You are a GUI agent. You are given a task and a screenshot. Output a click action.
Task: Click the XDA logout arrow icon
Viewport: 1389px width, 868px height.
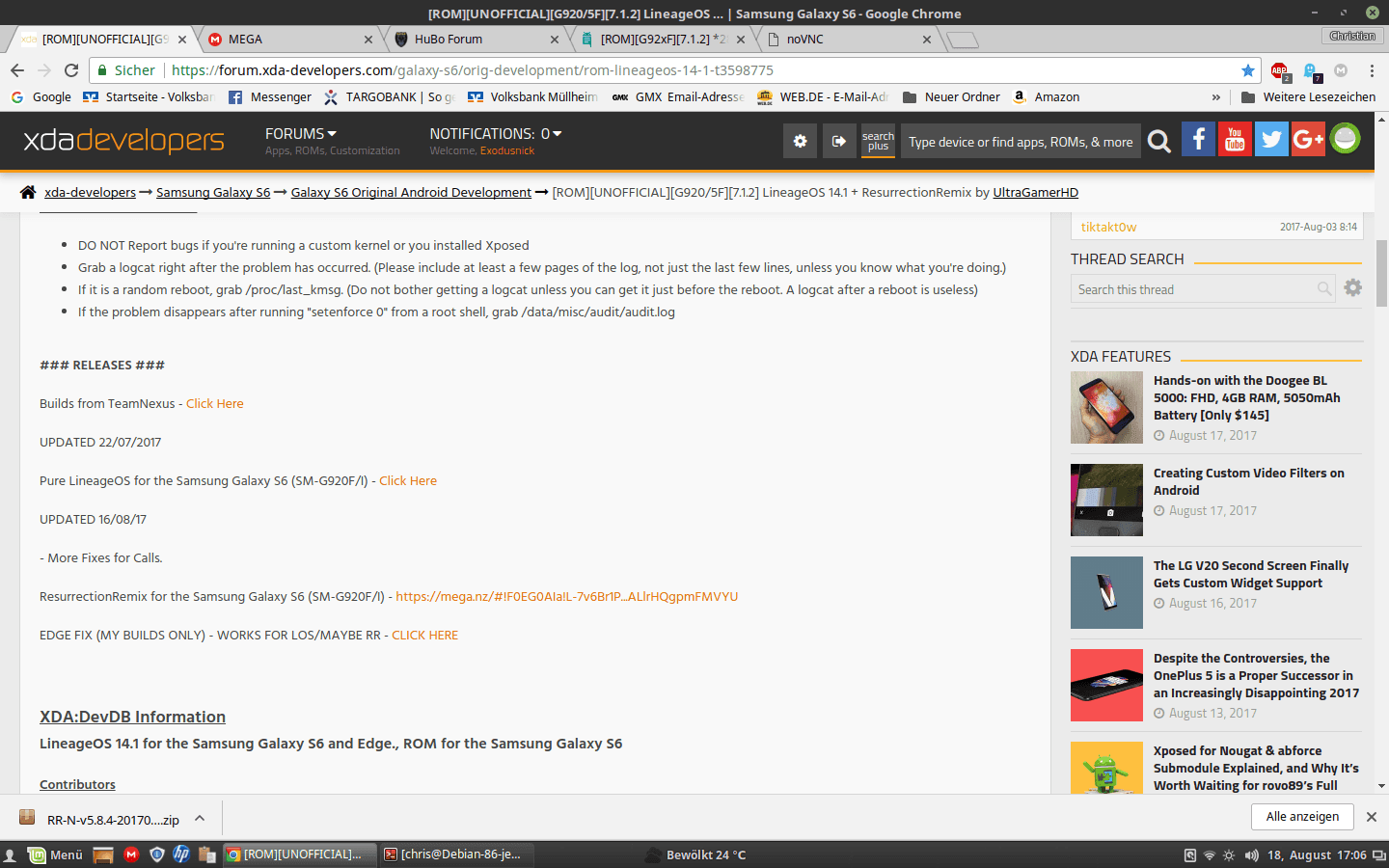point(839,141)
